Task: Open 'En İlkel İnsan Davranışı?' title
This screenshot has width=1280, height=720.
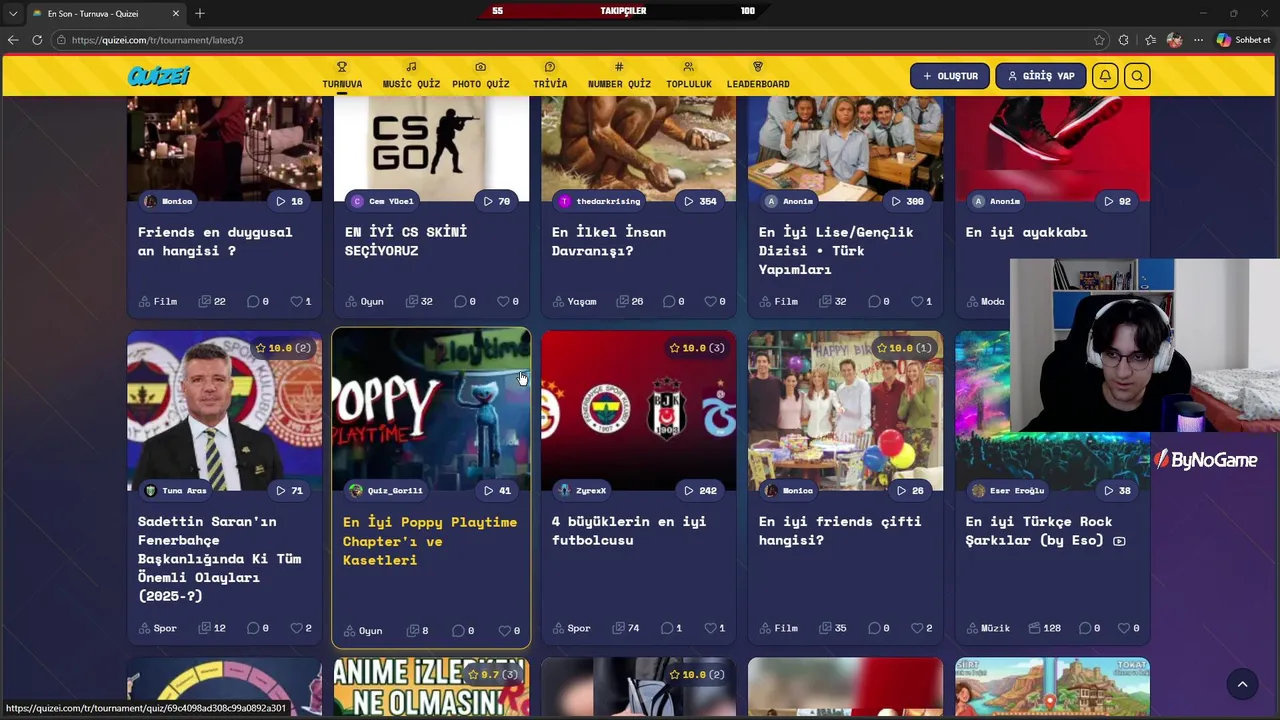Action: 609,241
